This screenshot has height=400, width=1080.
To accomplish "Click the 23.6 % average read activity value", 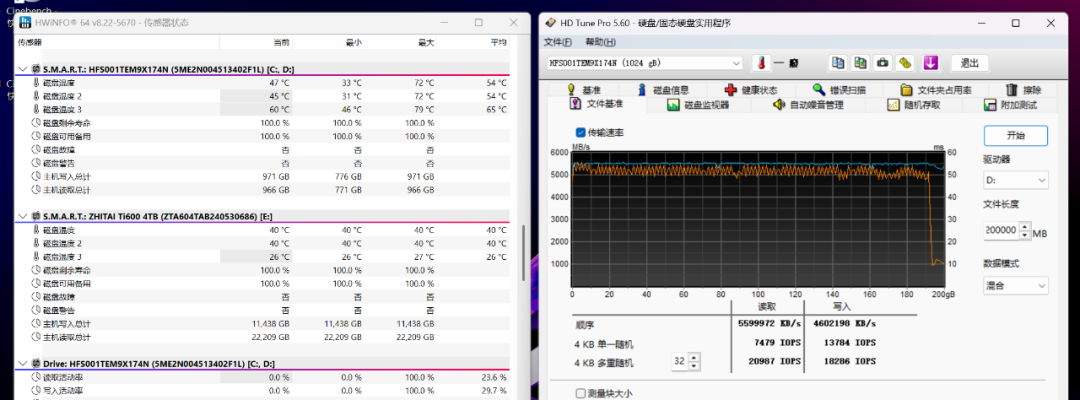I will (x=493, y=377).
